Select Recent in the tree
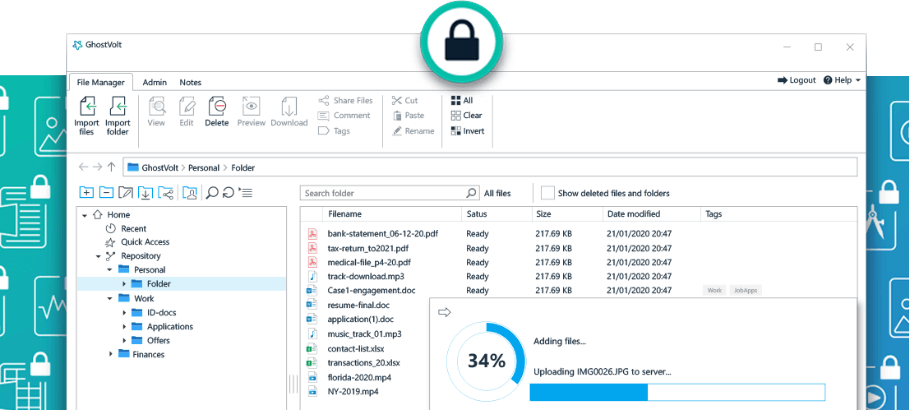This screenshot has height=410, width=909. [x=134, y=228]
